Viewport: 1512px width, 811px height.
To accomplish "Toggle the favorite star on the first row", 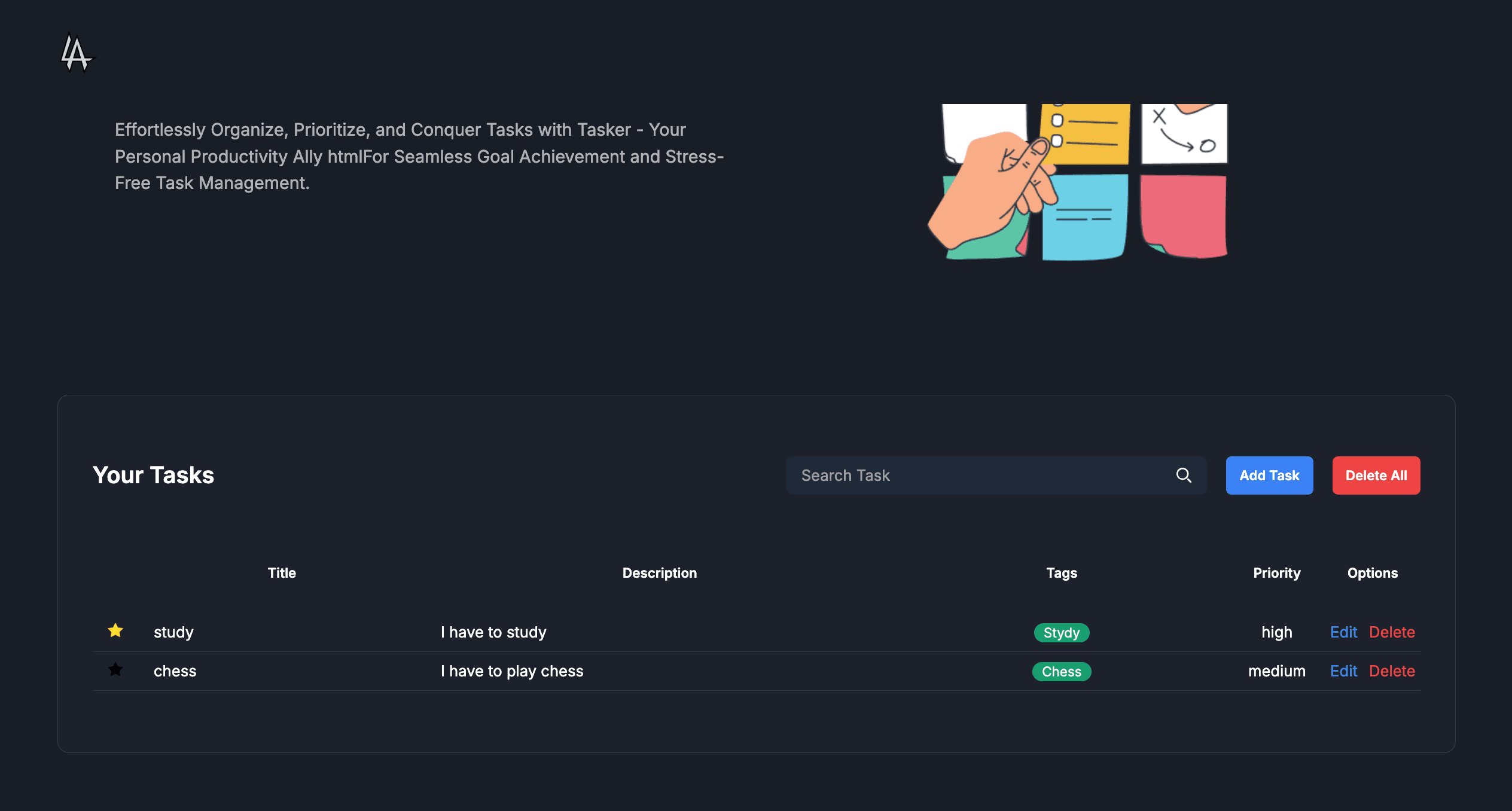I will click(x=115, y=631).
